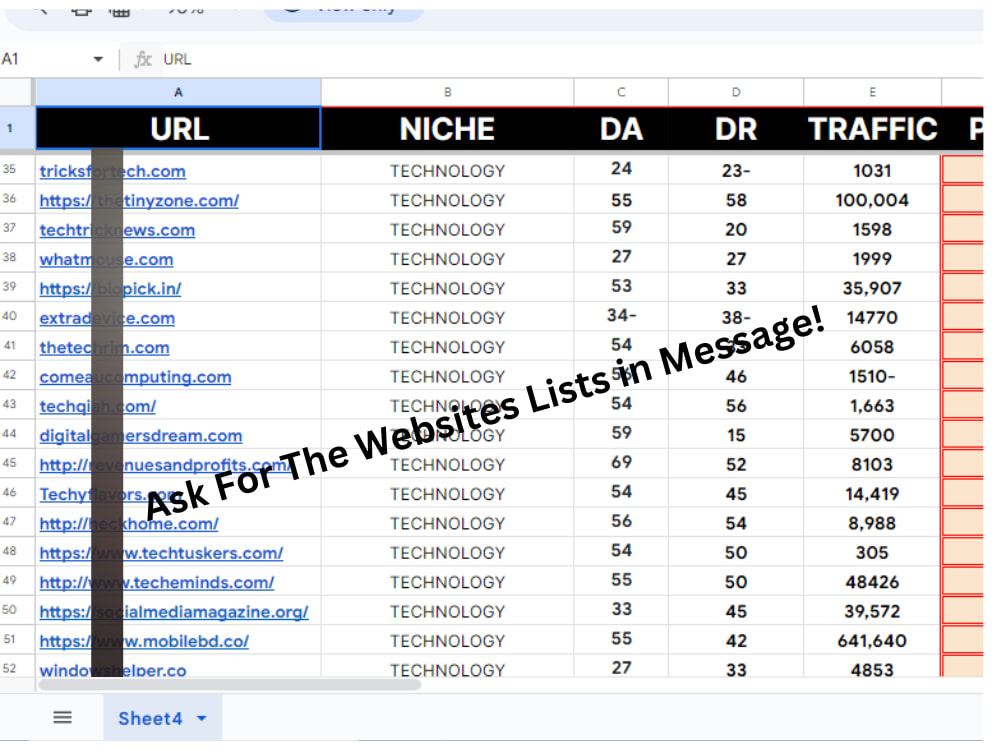Image resolution: width=1000 pixels, height=750 pixels.
Task: Select column A header
Action: pos(179,92)
